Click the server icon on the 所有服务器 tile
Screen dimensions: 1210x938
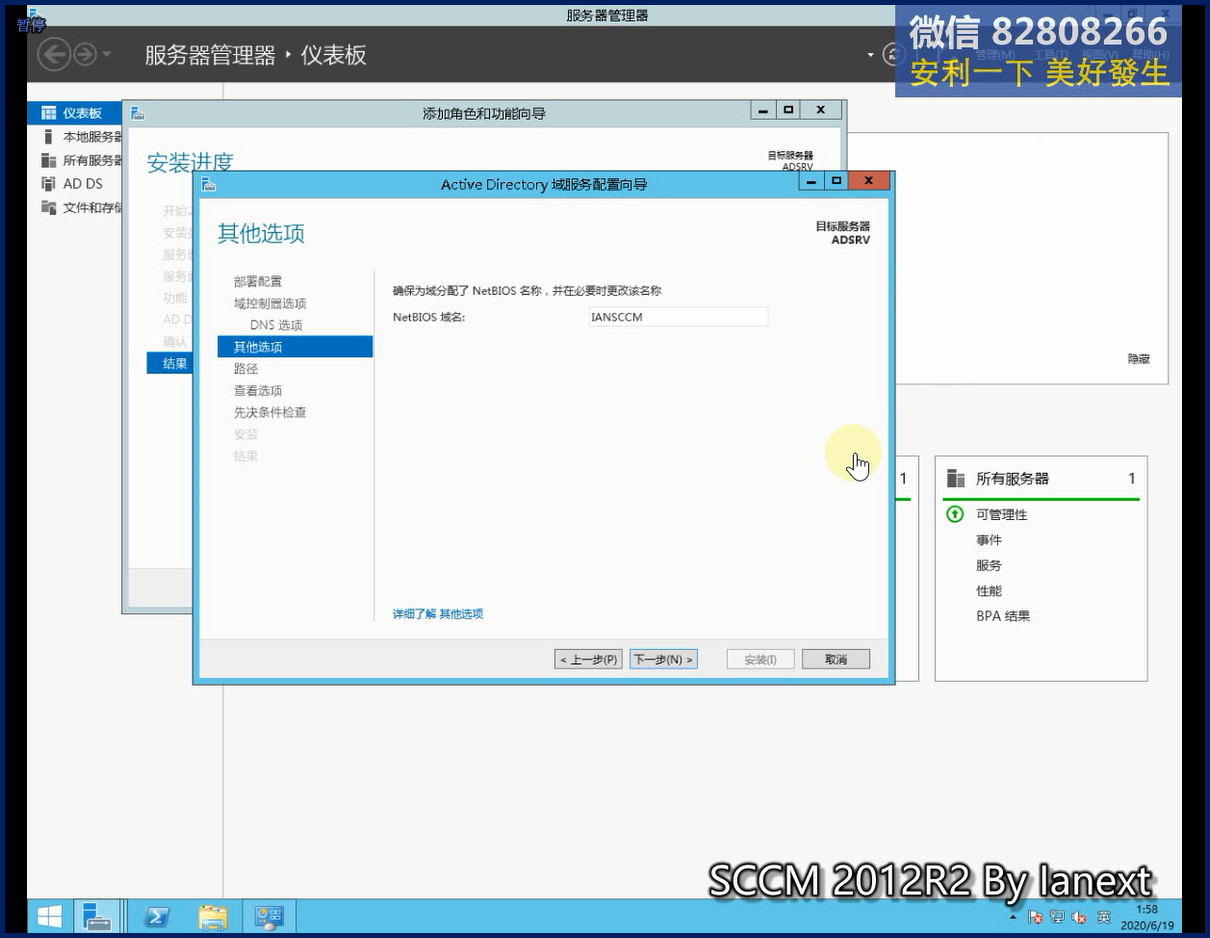[956, 479]
